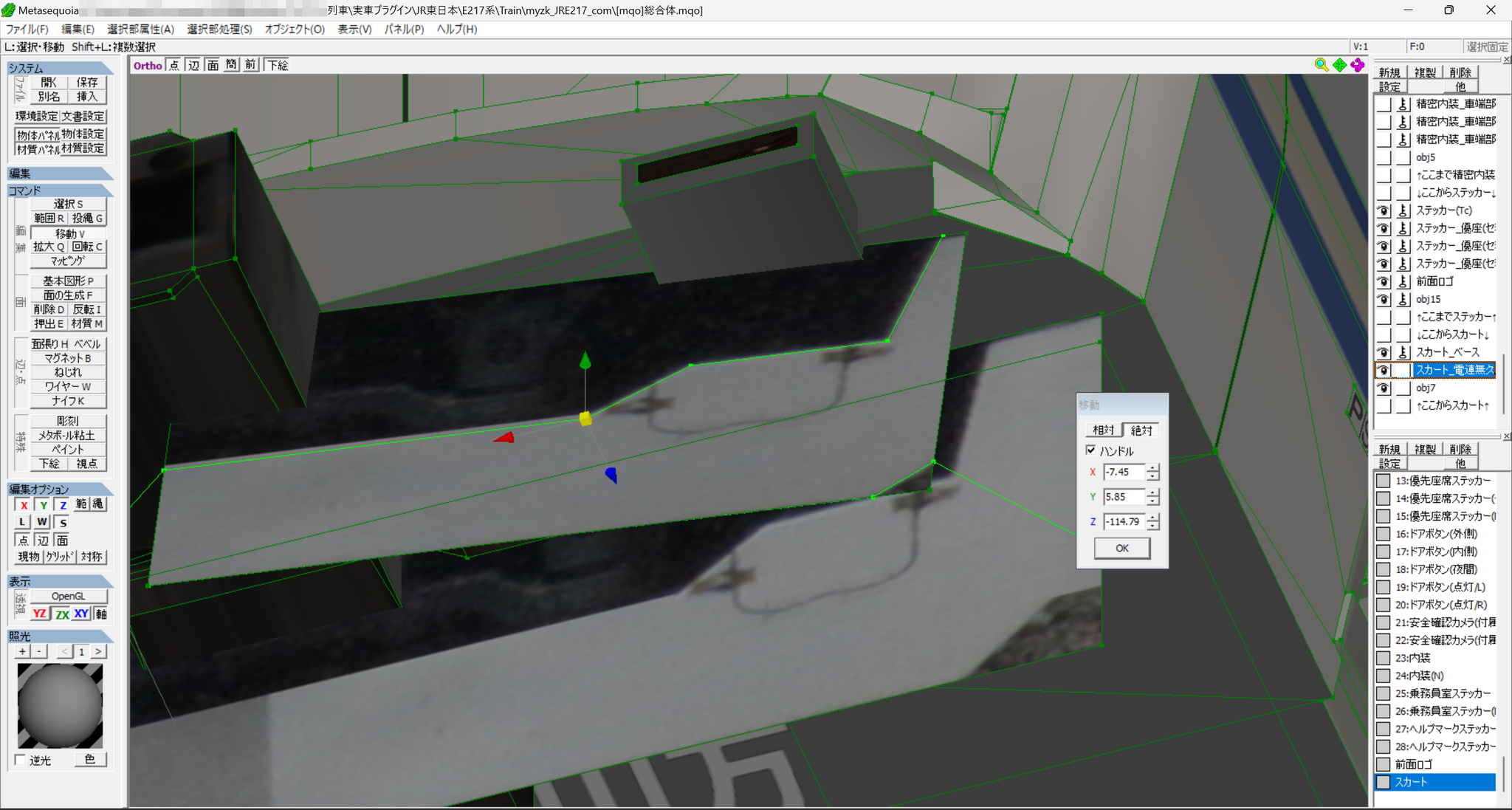Select the YZ view orientation
The image size is (1512, 810).
39,614
